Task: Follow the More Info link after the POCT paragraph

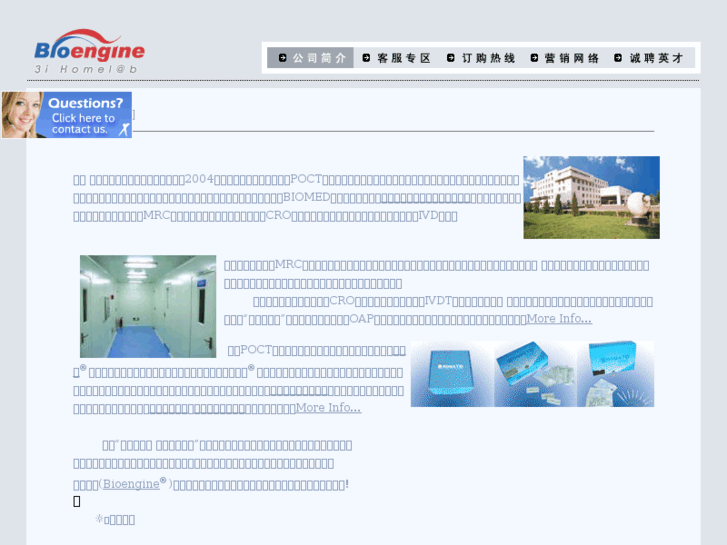Action: pyautogui.click(x=328, y=408)
